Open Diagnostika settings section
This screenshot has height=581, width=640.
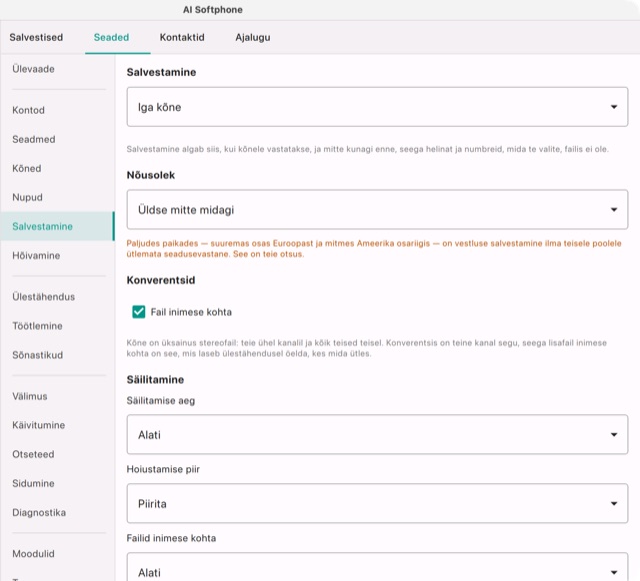pos(58,512)
